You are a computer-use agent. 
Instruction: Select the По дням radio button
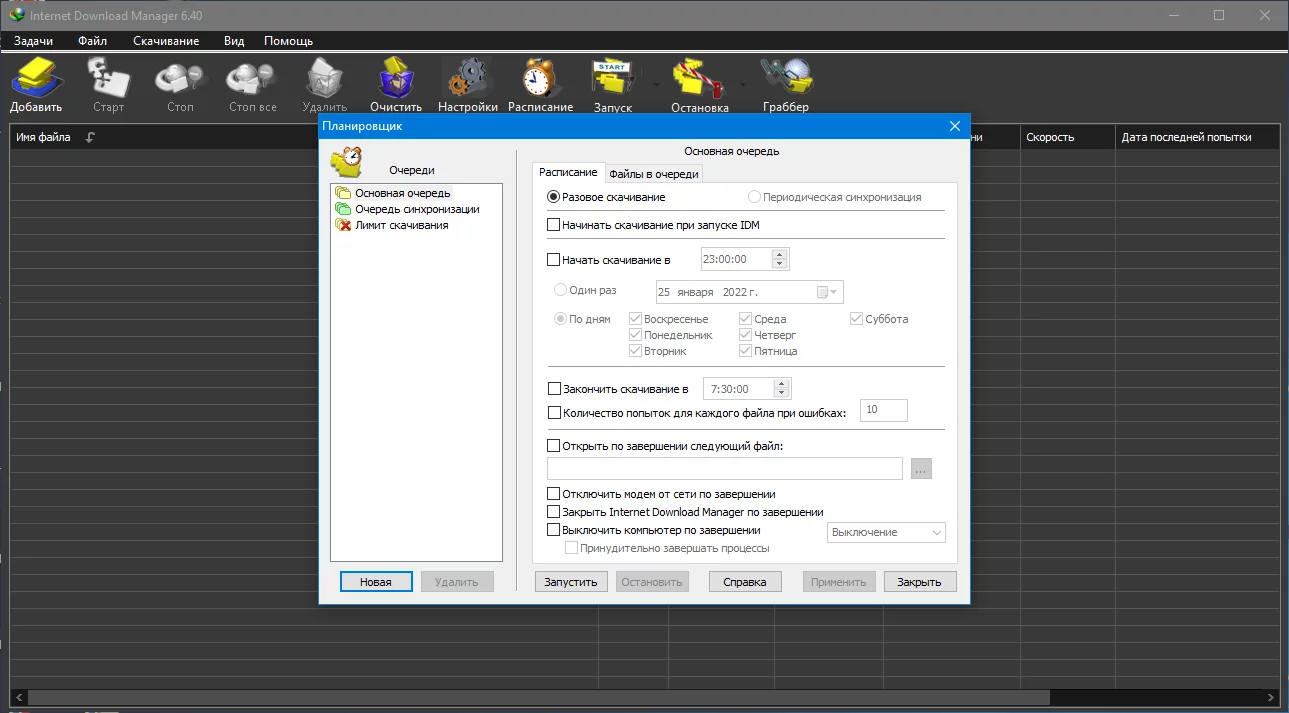coord(560,319)
